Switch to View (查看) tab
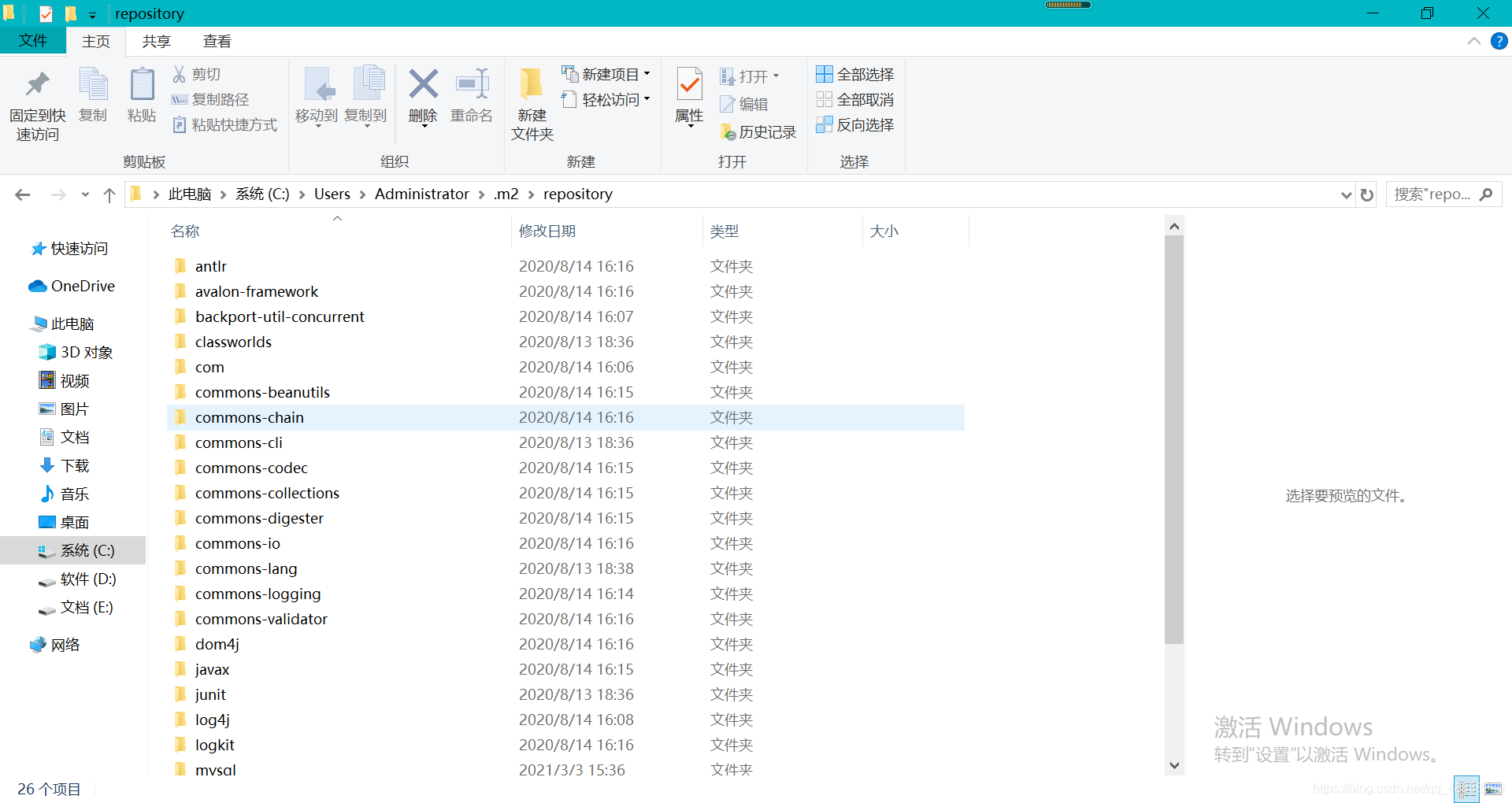Screen dimensions: 1512x803 pos(217,41)
